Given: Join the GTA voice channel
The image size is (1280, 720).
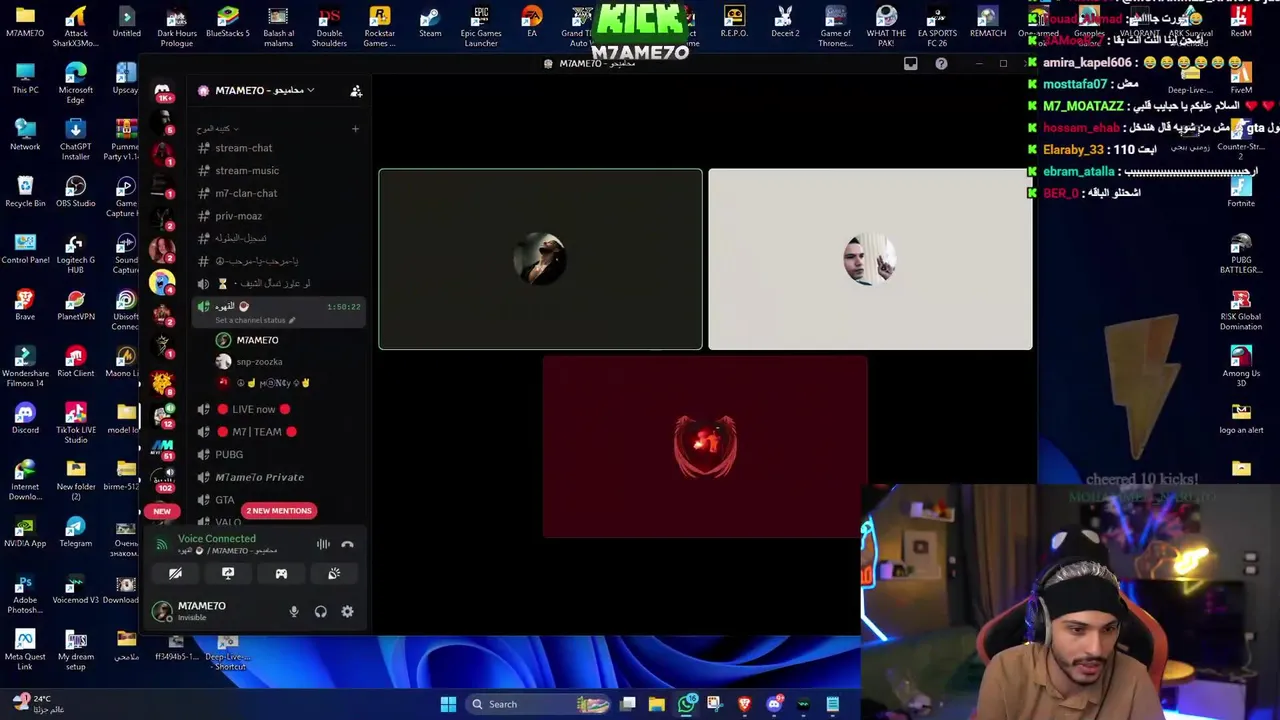Looking at the screenshot, I should 225,500.
